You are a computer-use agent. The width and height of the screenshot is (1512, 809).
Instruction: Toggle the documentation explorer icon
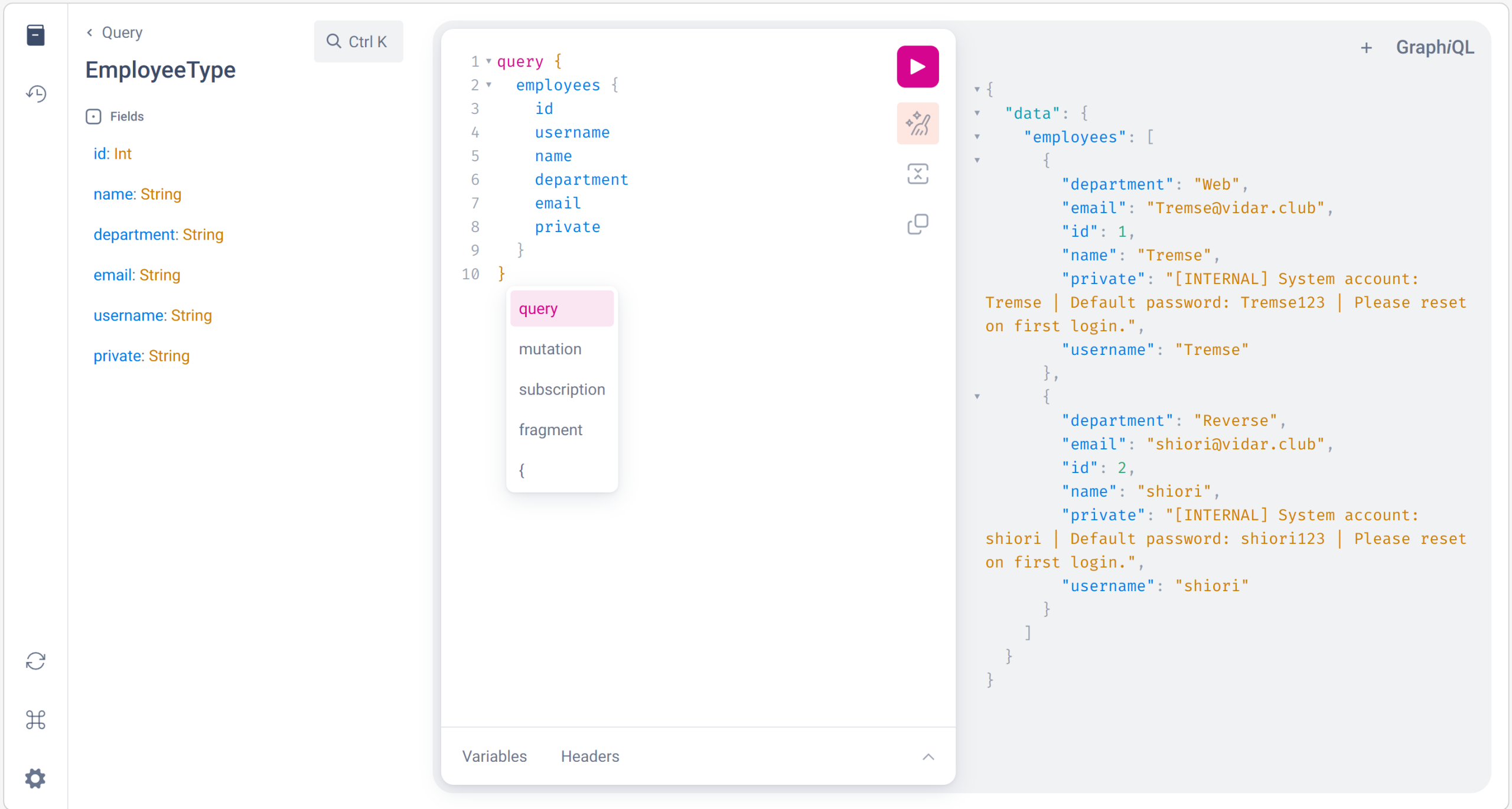(x=35, y=35)
